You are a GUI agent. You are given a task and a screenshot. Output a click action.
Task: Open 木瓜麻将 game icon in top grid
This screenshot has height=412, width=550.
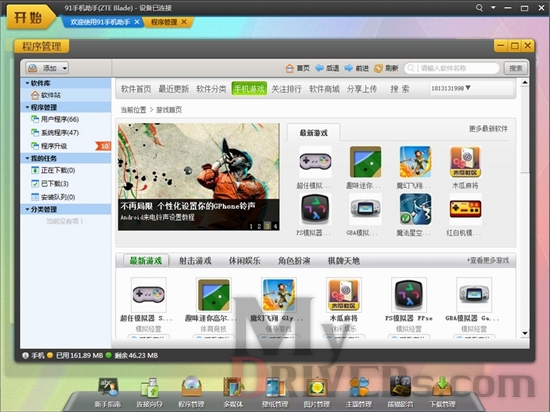pos(465,162)
